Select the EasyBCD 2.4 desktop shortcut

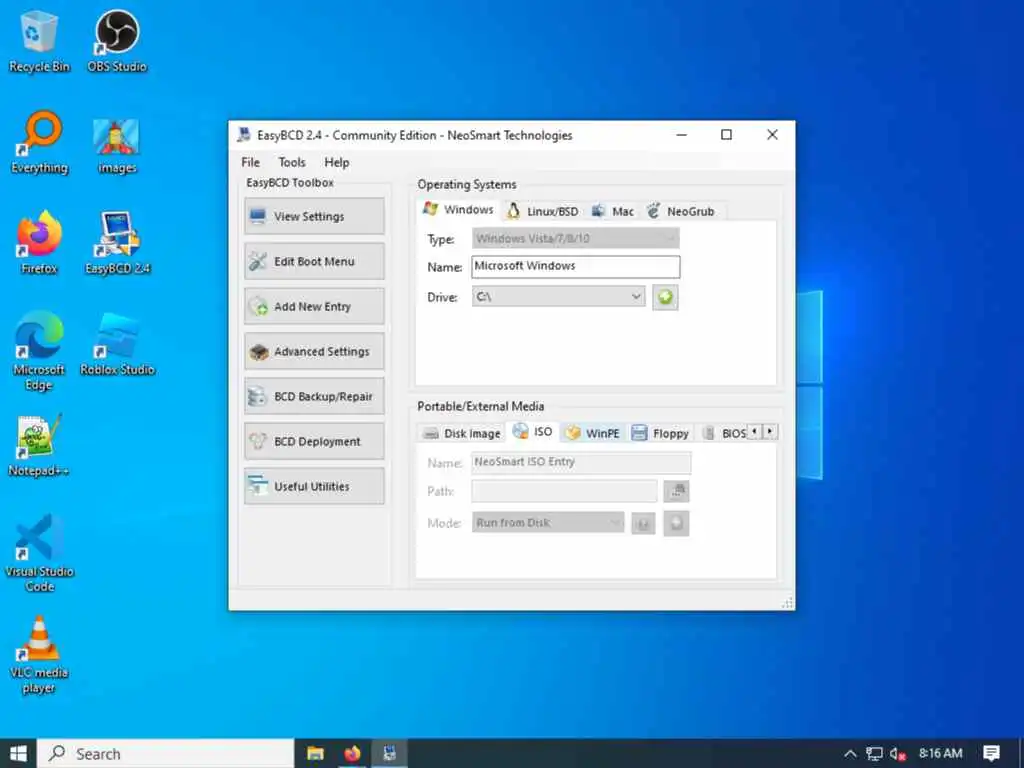118,242
